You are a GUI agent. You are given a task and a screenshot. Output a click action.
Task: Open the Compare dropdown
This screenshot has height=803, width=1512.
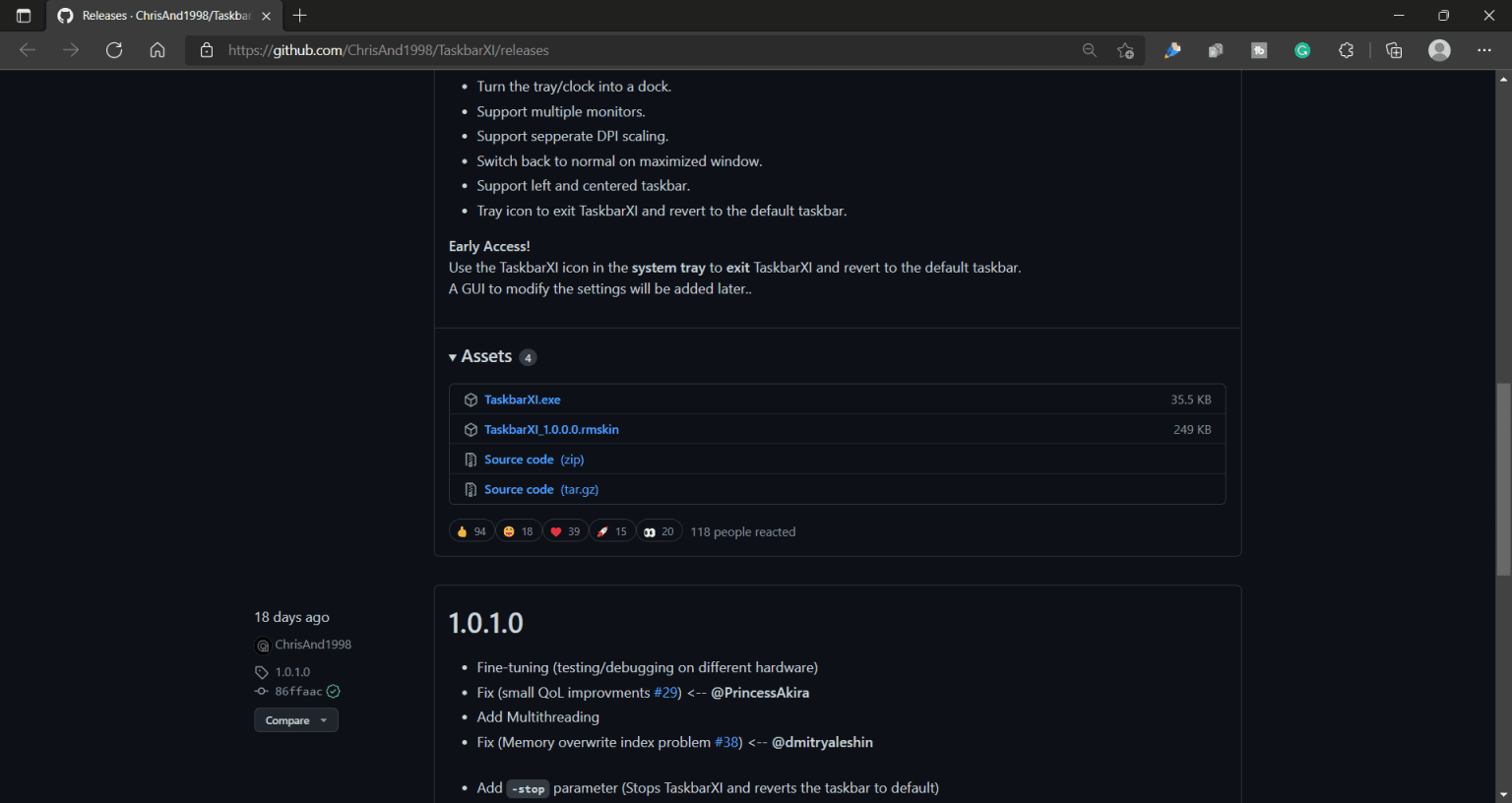295,720
